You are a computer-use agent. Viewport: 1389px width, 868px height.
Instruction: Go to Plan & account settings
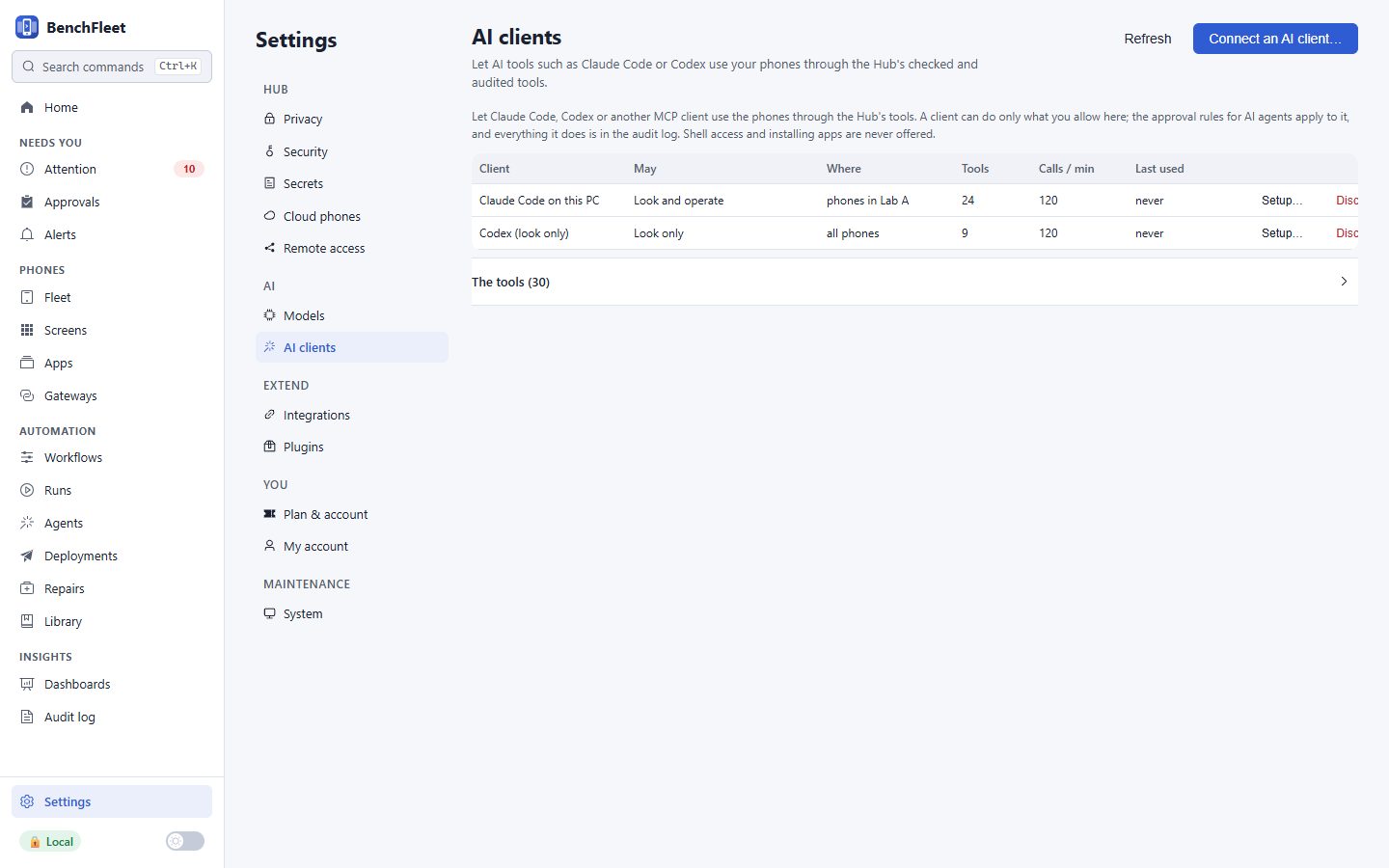point(352,514)
